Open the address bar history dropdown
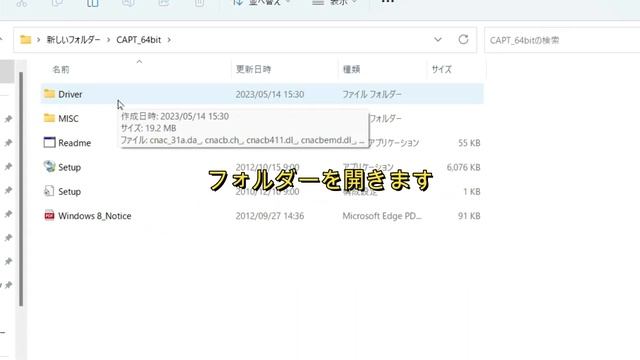The height and width of the screenshot is (360, 640). click(x=438, y=40)
